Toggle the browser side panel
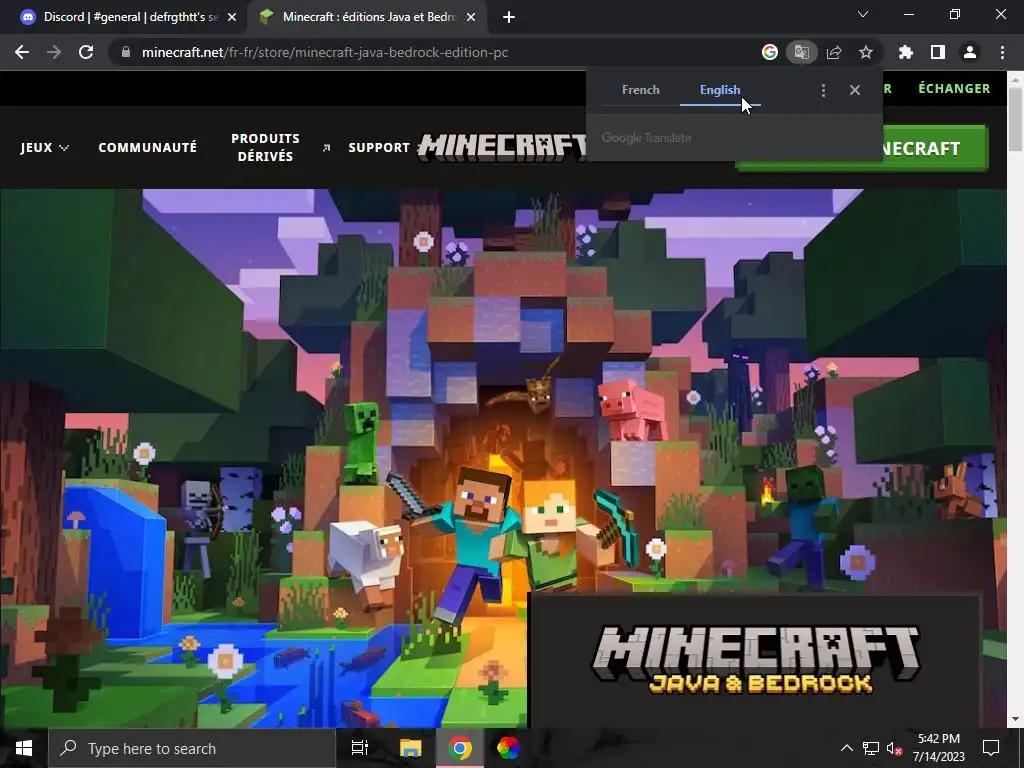 (938, 52)
